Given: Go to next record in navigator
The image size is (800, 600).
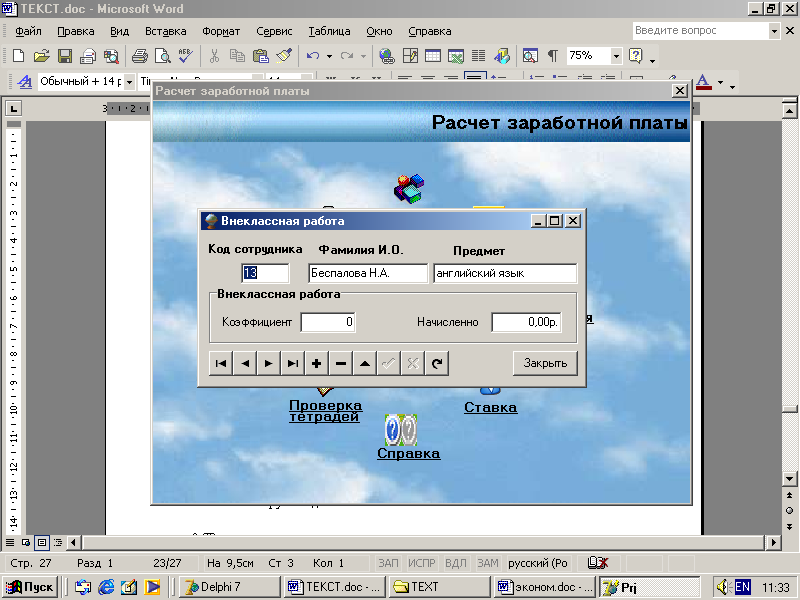Looking at the screenshot, I should 269,363.
